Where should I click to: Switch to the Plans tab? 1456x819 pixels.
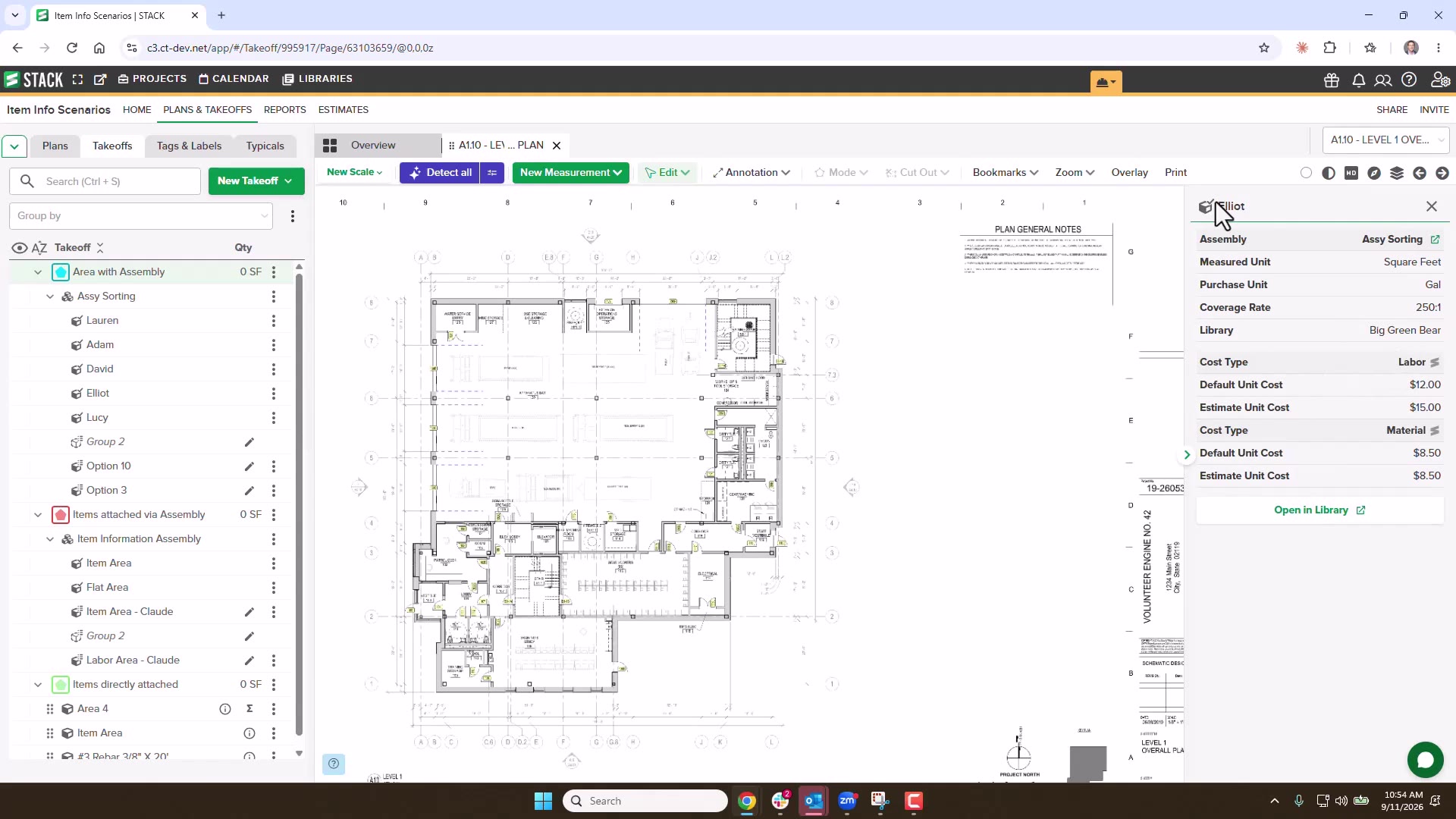55,146
